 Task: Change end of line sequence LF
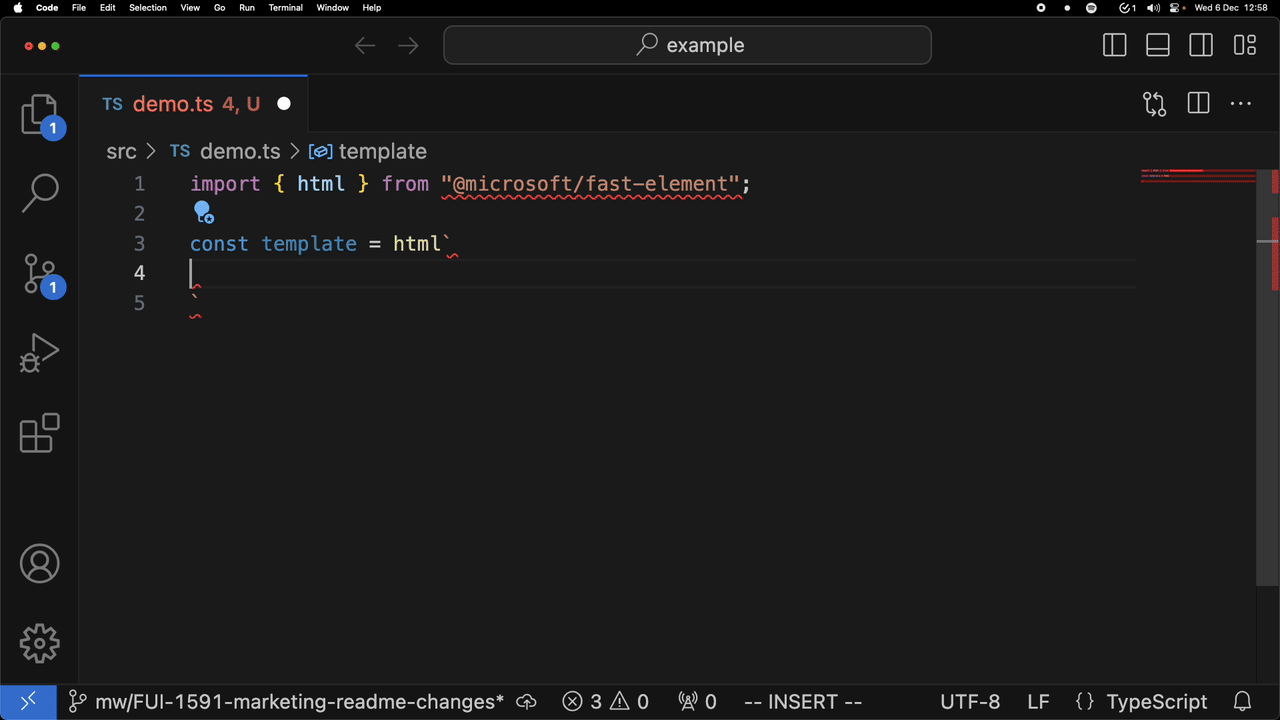click(x=1038, y=702)
